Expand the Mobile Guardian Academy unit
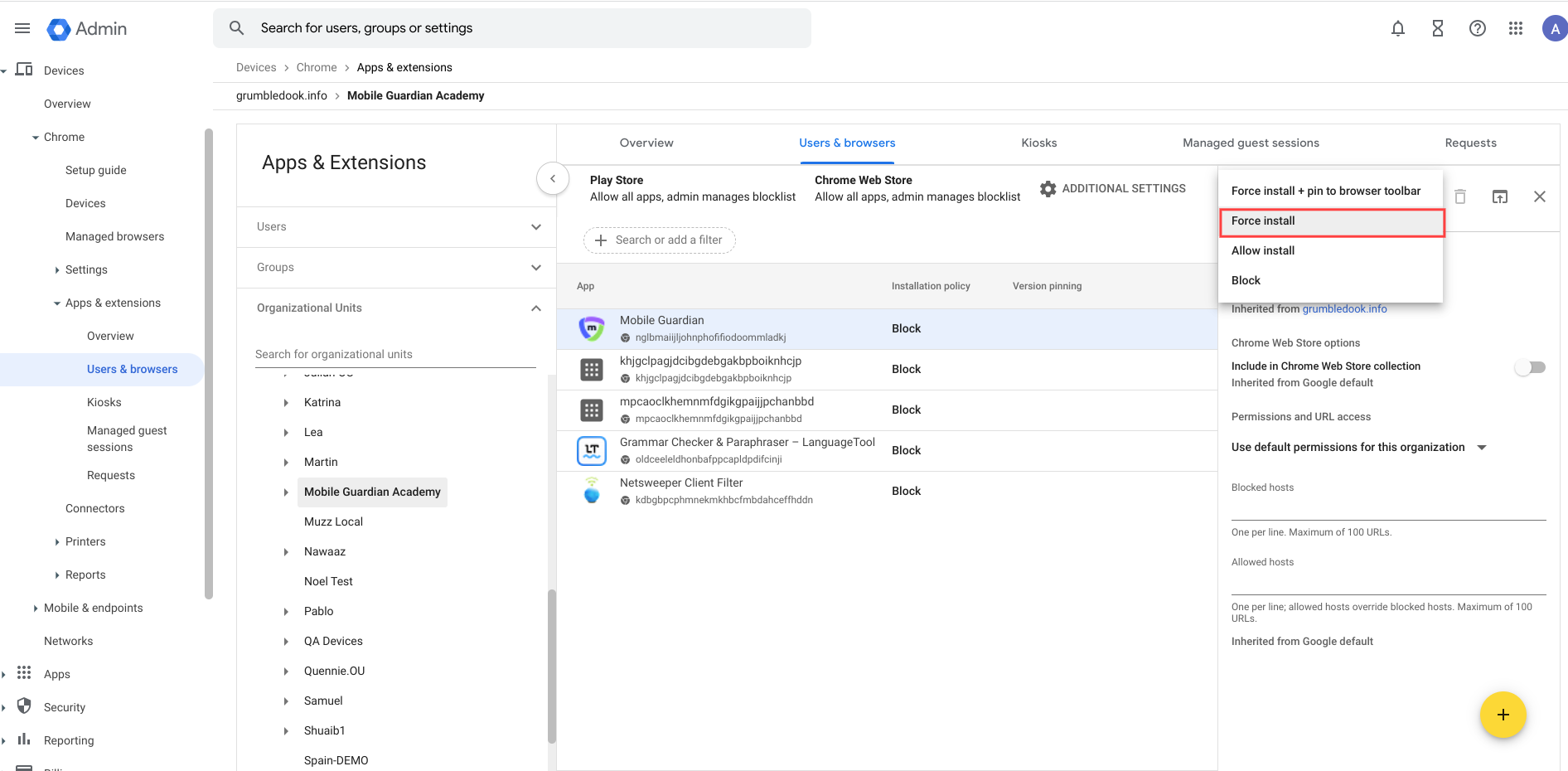This screenshot has height=771, width=1568. point(286,492)
